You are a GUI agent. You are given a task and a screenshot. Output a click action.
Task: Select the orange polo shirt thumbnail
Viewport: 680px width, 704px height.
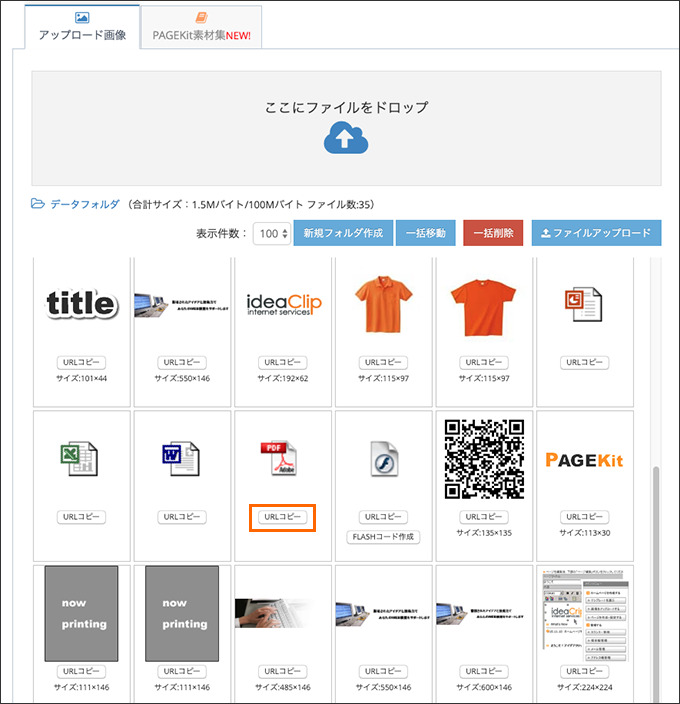(383, 304)
